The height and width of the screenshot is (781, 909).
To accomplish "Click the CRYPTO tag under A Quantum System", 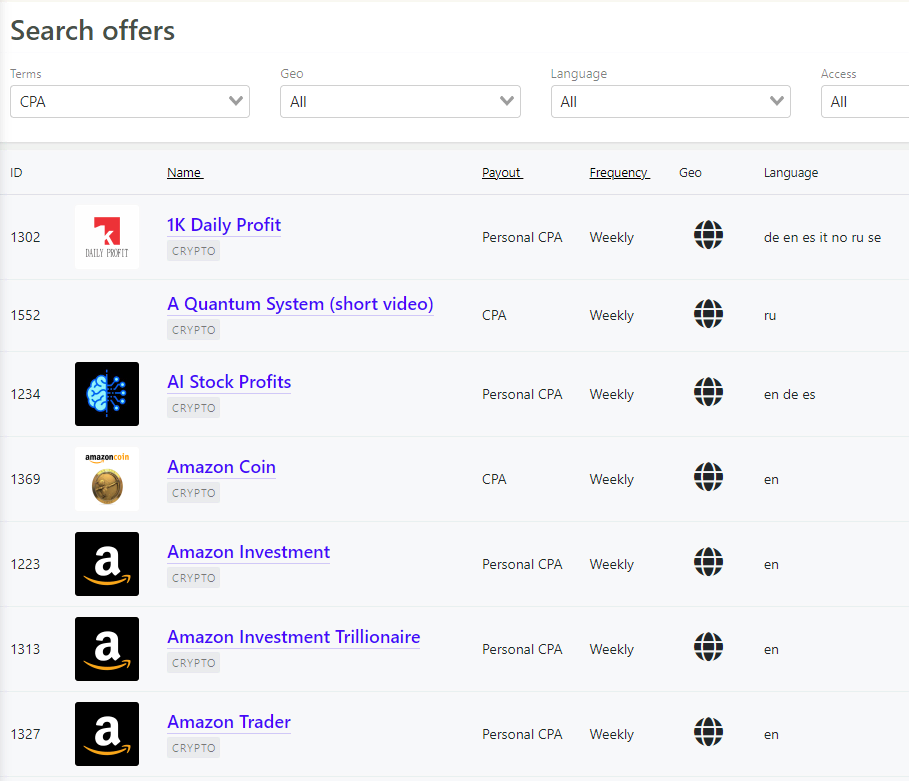I will coord(193,329).
